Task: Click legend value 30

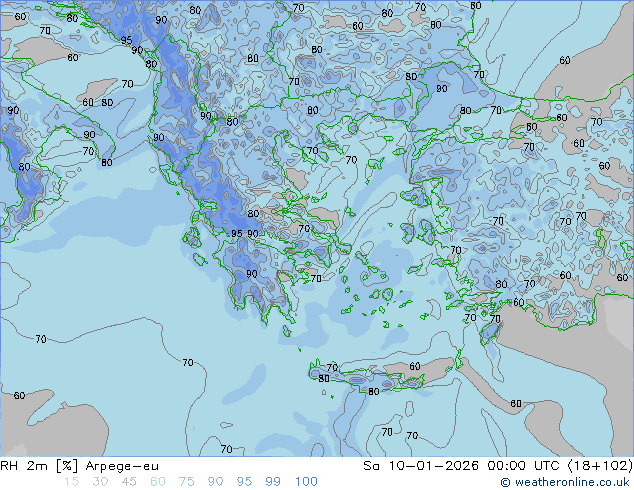Action: click(x=100, y=482)
